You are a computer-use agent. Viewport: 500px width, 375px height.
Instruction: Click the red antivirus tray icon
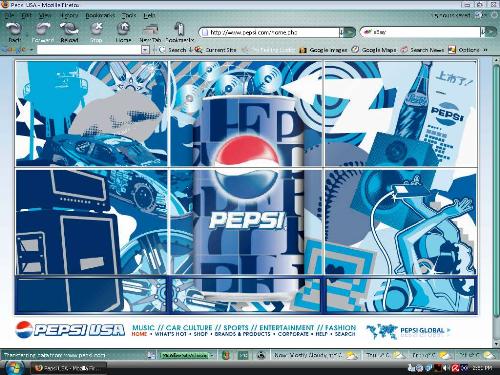(x=456, y=368)
